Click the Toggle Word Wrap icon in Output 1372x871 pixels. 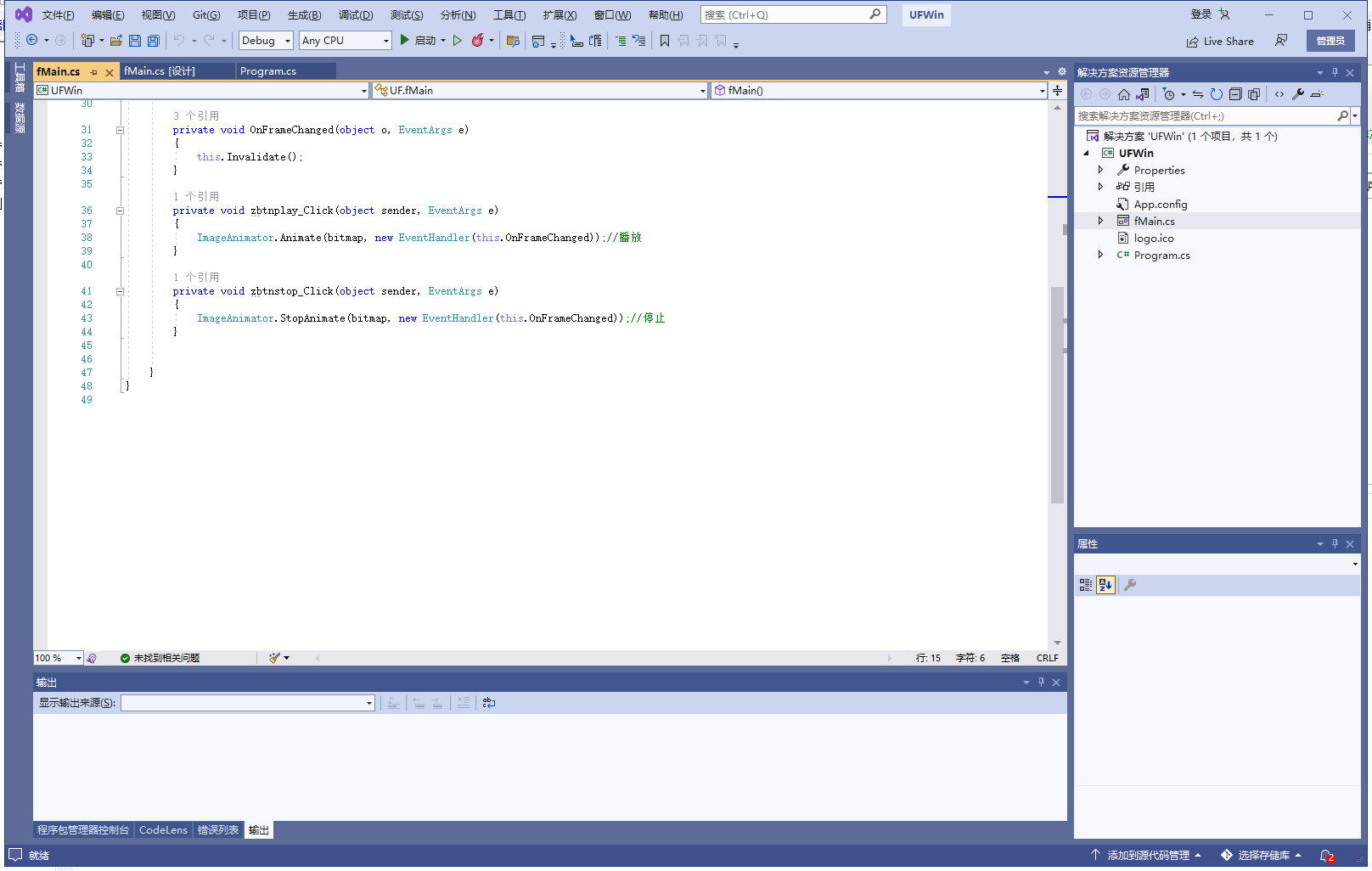pyautogui.click(x=489, y=703)
